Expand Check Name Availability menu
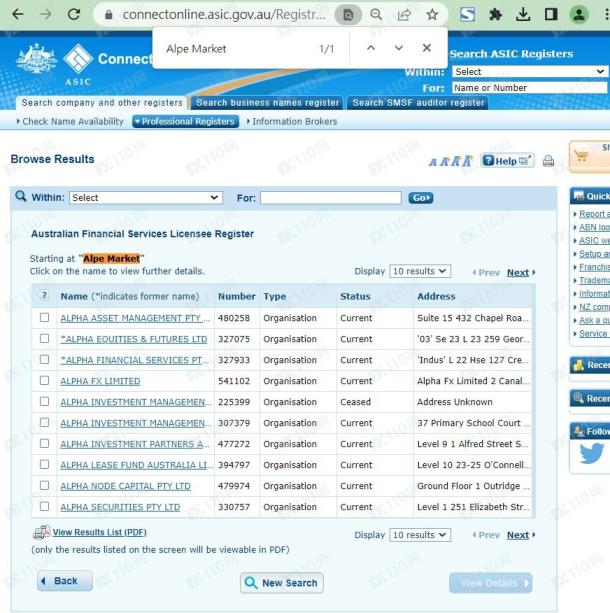This screenshot has height=613, width=610. pos(70,122)
